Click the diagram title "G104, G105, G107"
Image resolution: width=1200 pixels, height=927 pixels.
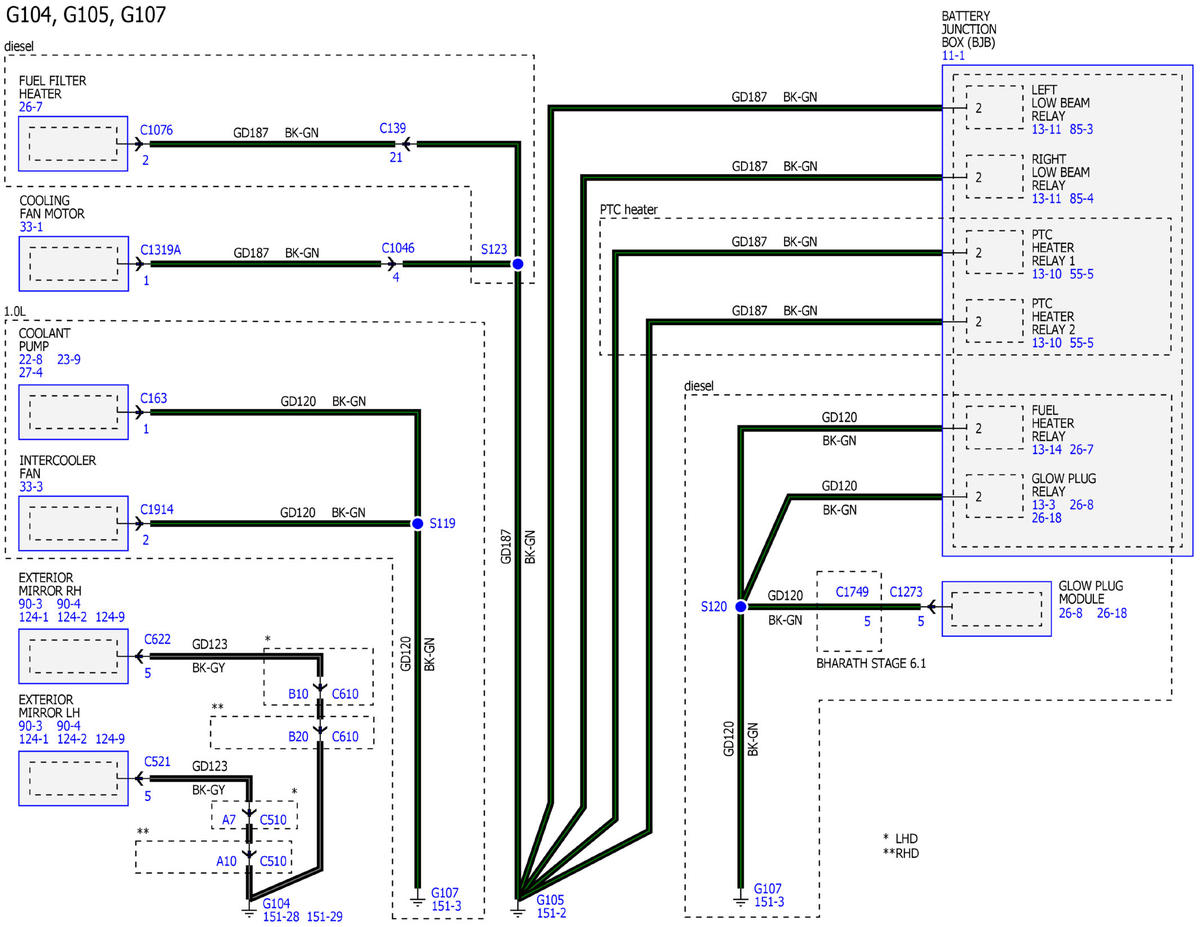86,15
